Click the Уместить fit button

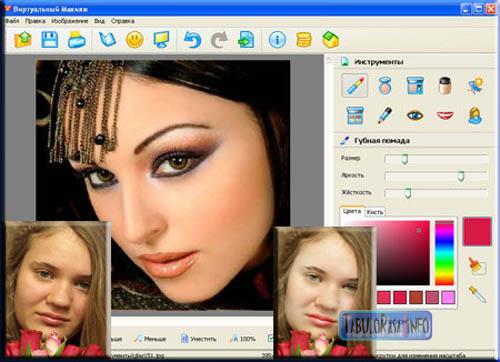tap(199, 339)
